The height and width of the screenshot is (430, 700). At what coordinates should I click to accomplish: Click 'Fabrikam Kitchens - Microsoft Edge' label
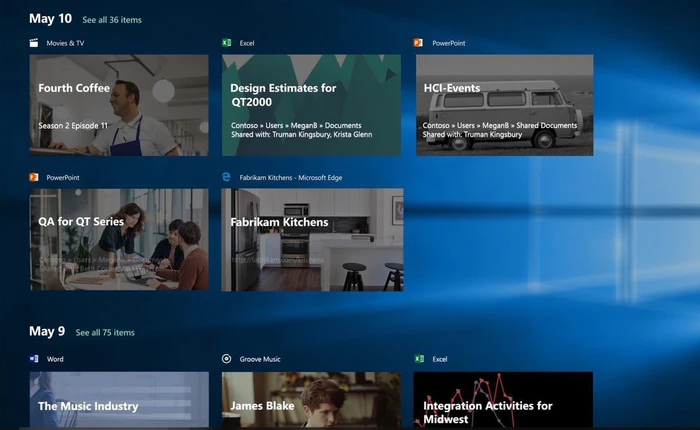click(x=291, y=178)
